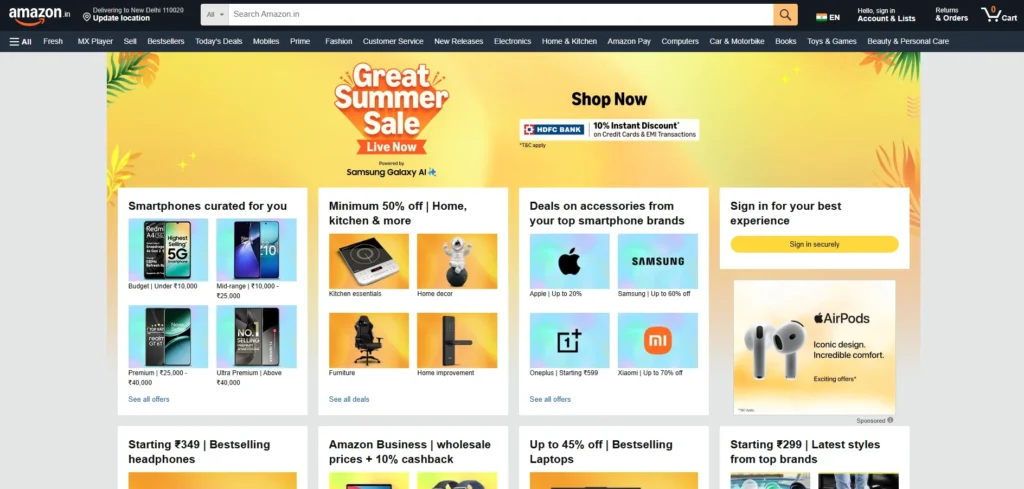The height and width of the screenshot is (489, 1024).
Task: Click the Amazon.in logo
Action: (39, 15)
